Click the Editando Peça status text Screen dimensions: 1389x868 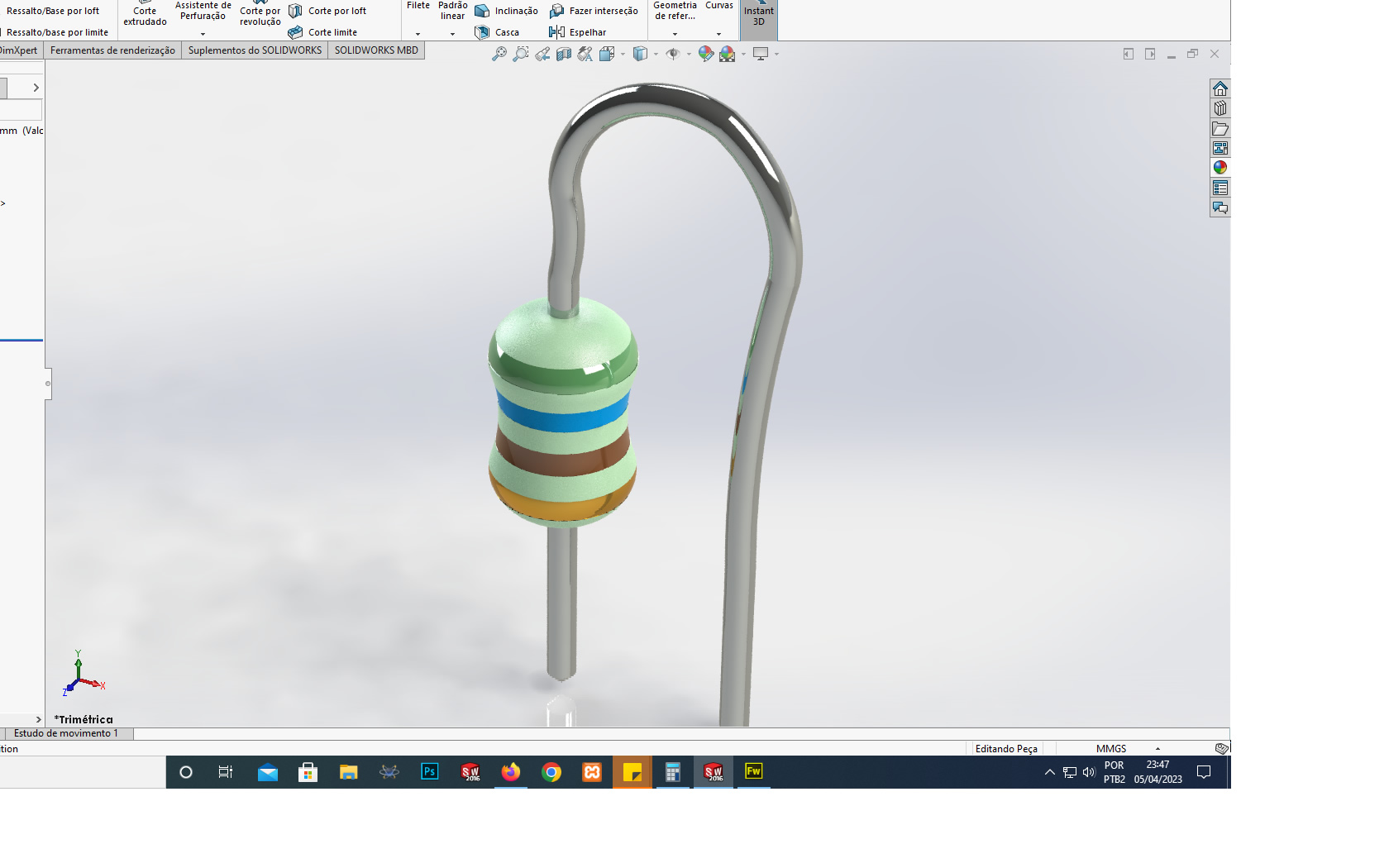pos(1006,749)
